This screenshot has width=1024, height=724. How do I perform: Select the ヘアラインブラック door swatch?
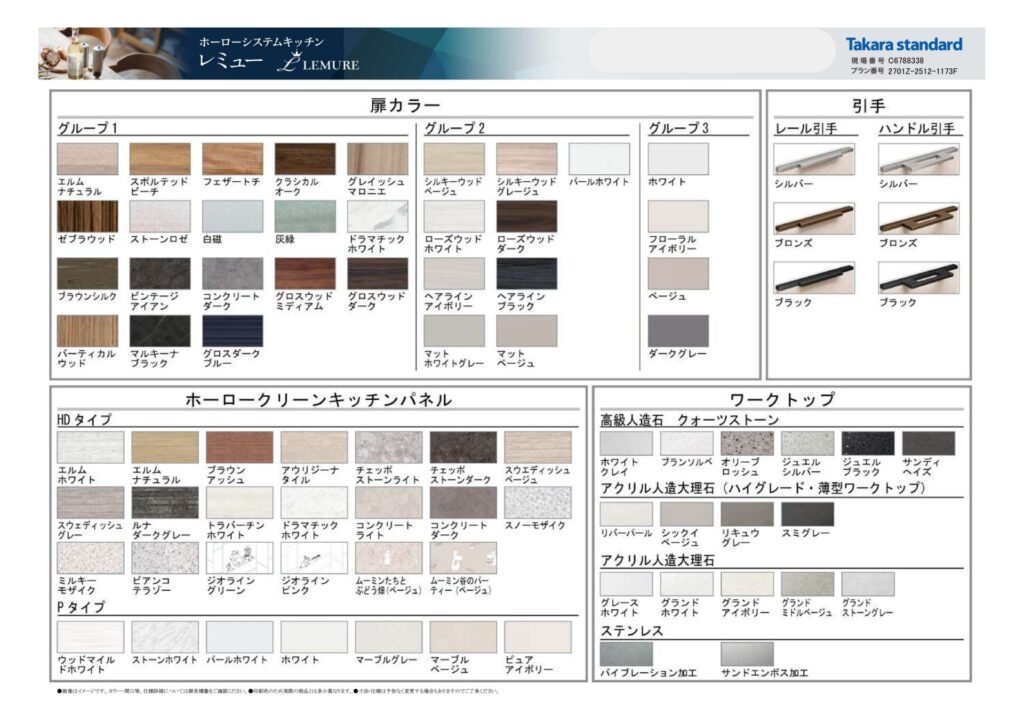pos(527,274)
